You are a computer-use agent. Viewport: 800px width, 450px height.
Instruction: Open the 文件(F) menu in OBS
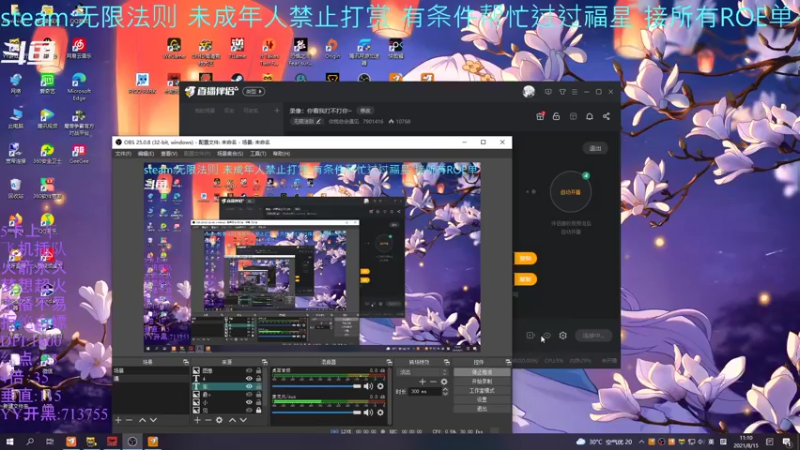point(123,154)
